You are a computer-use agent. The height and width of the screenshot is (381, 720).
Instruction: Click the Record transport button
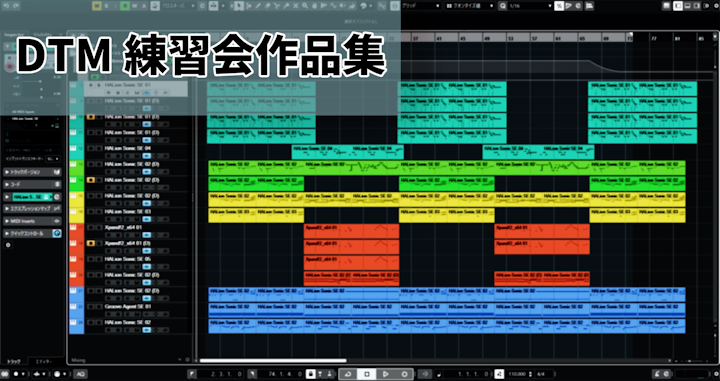(x=404, y=374)
